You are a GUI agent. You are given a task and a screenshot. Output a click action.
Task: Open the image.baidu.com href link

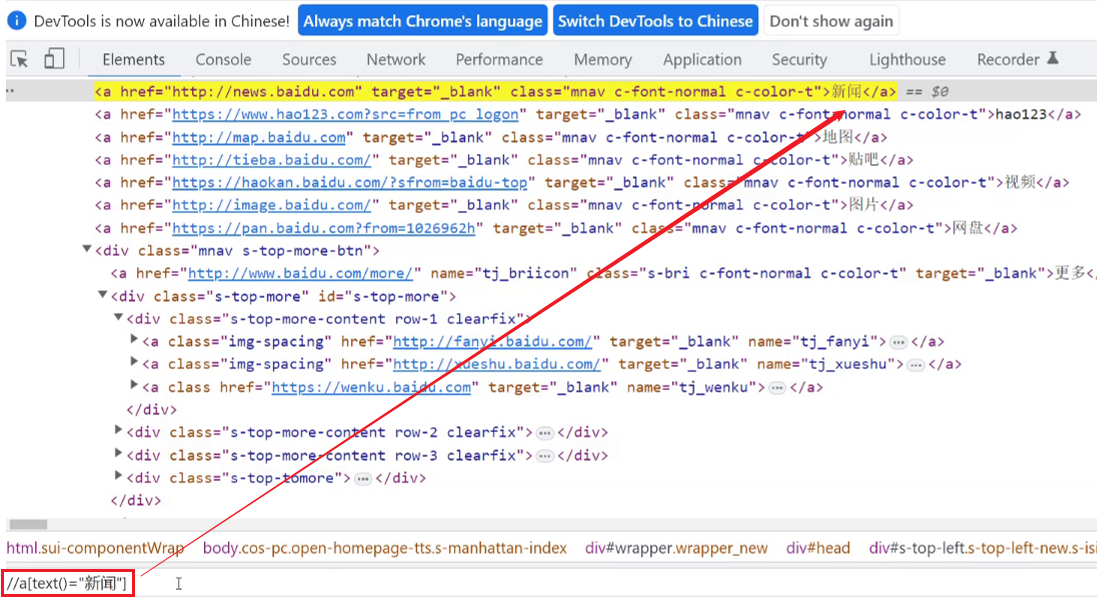[x=271, y=205]
